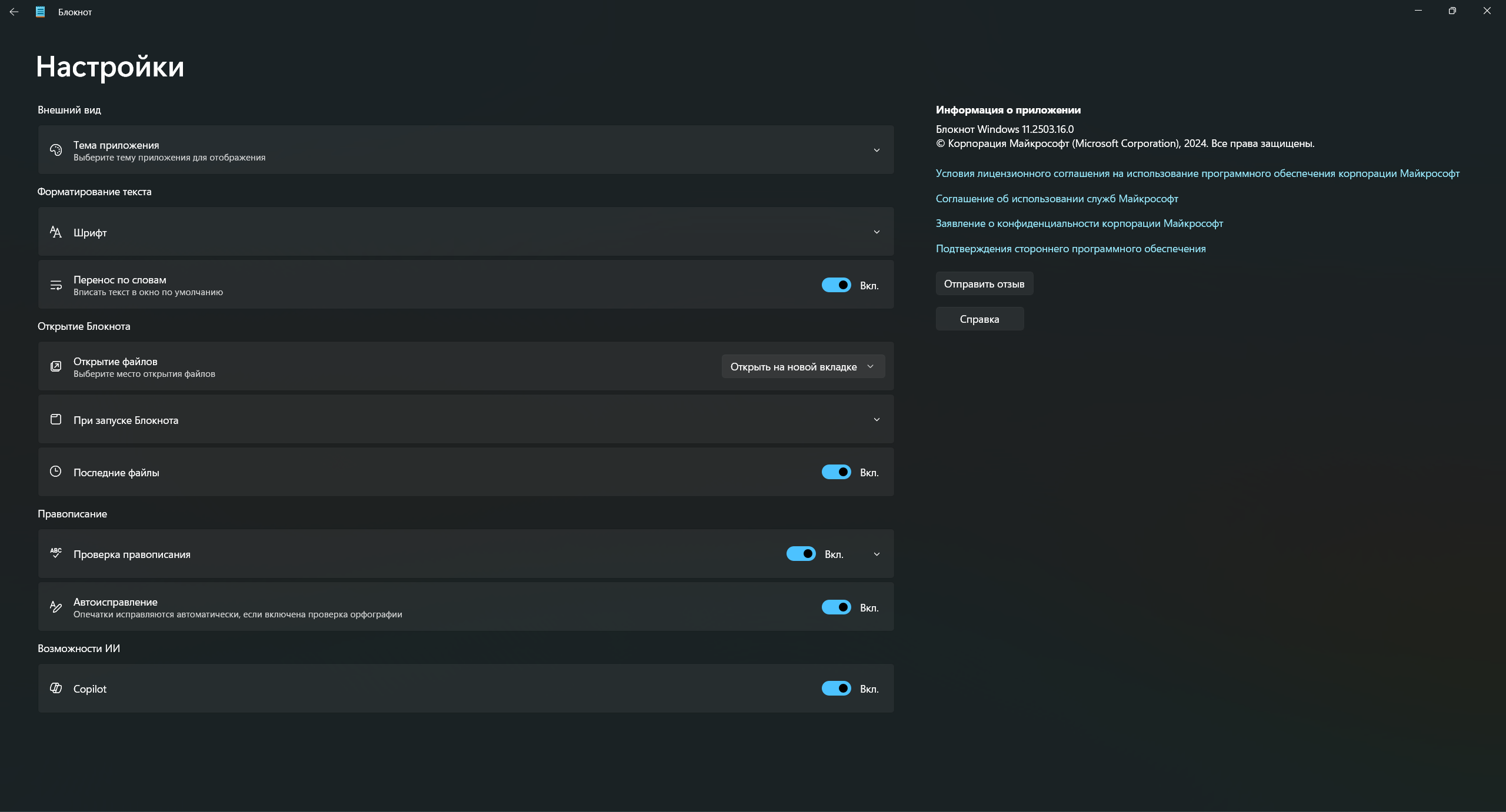Click the font icon beside Шрифт
This screenshot has width=1506, height=812.
click(56, 232)
